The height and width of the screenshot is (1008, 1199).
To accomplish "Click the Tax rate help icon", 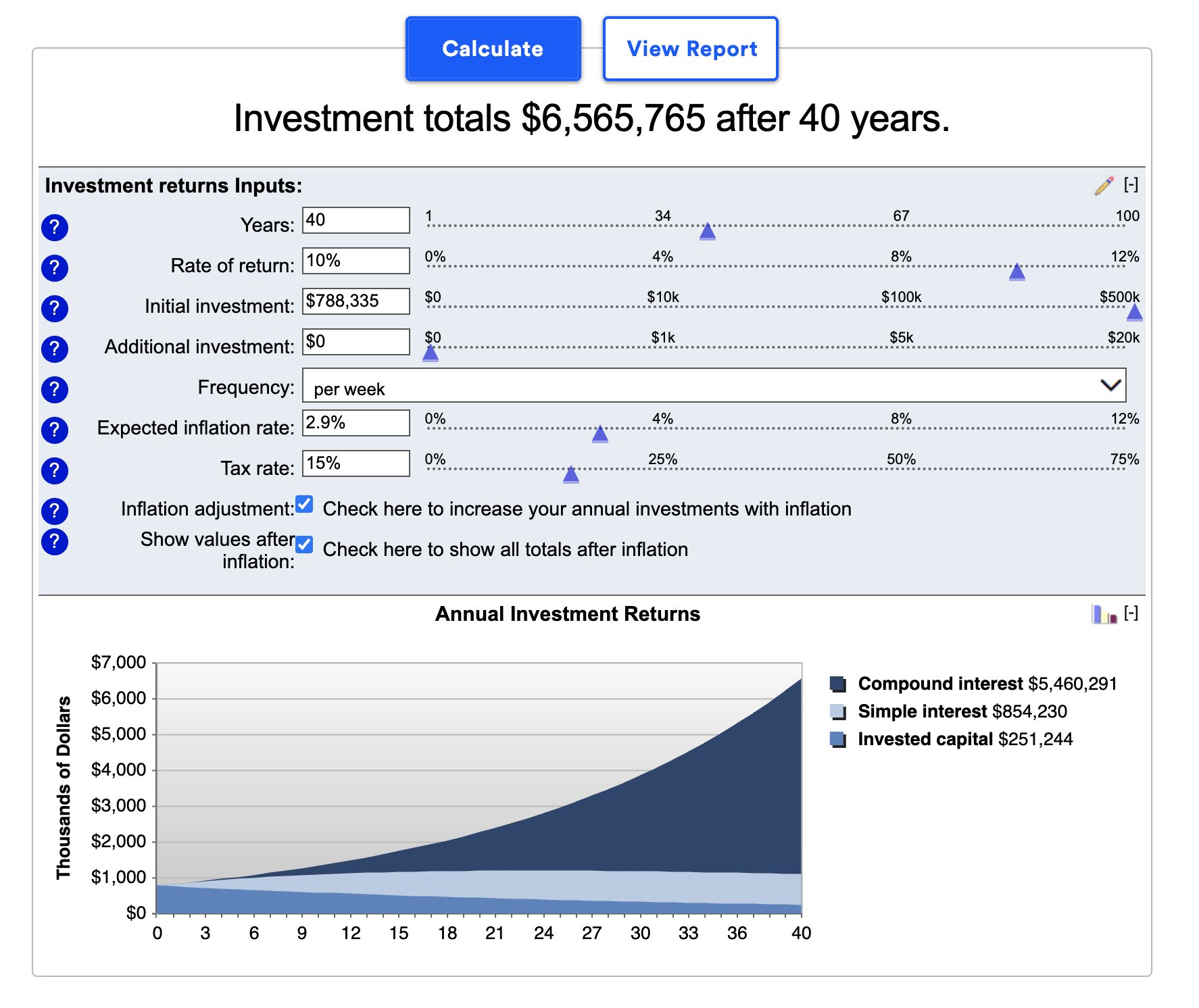I will pyautogui.click(x=55, y=471).
